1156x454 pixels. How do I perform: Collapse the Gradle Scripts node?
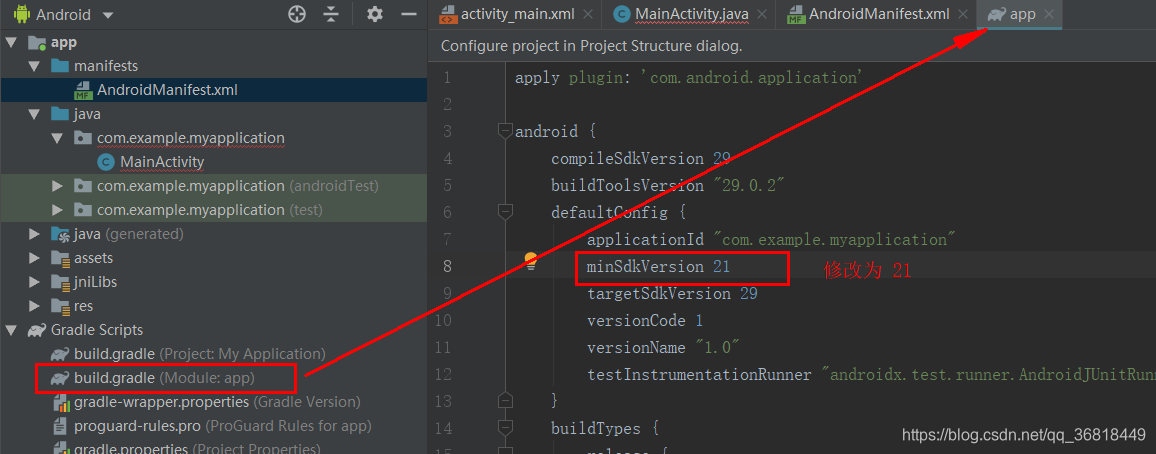pyautogui.click(x=10, y=330)
